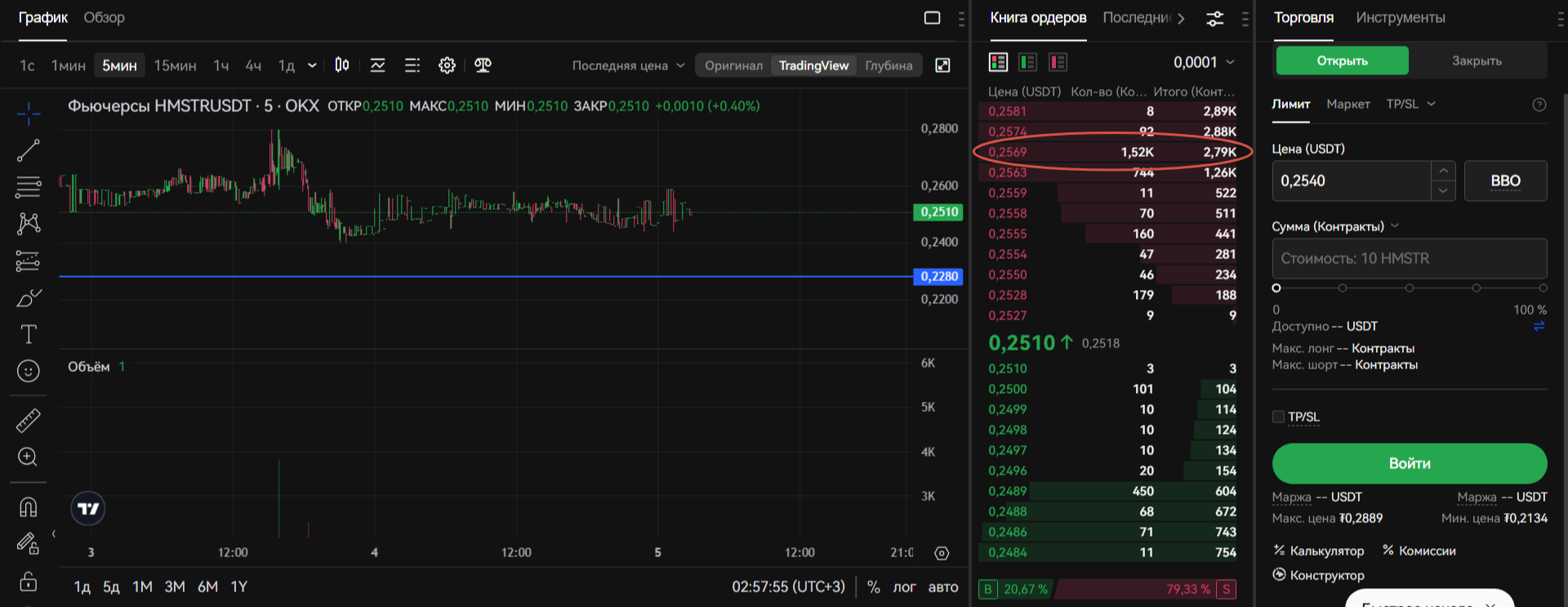Open the Конструктор link
Screen dimensions: 1568x607
click(x=1318, y=575)
